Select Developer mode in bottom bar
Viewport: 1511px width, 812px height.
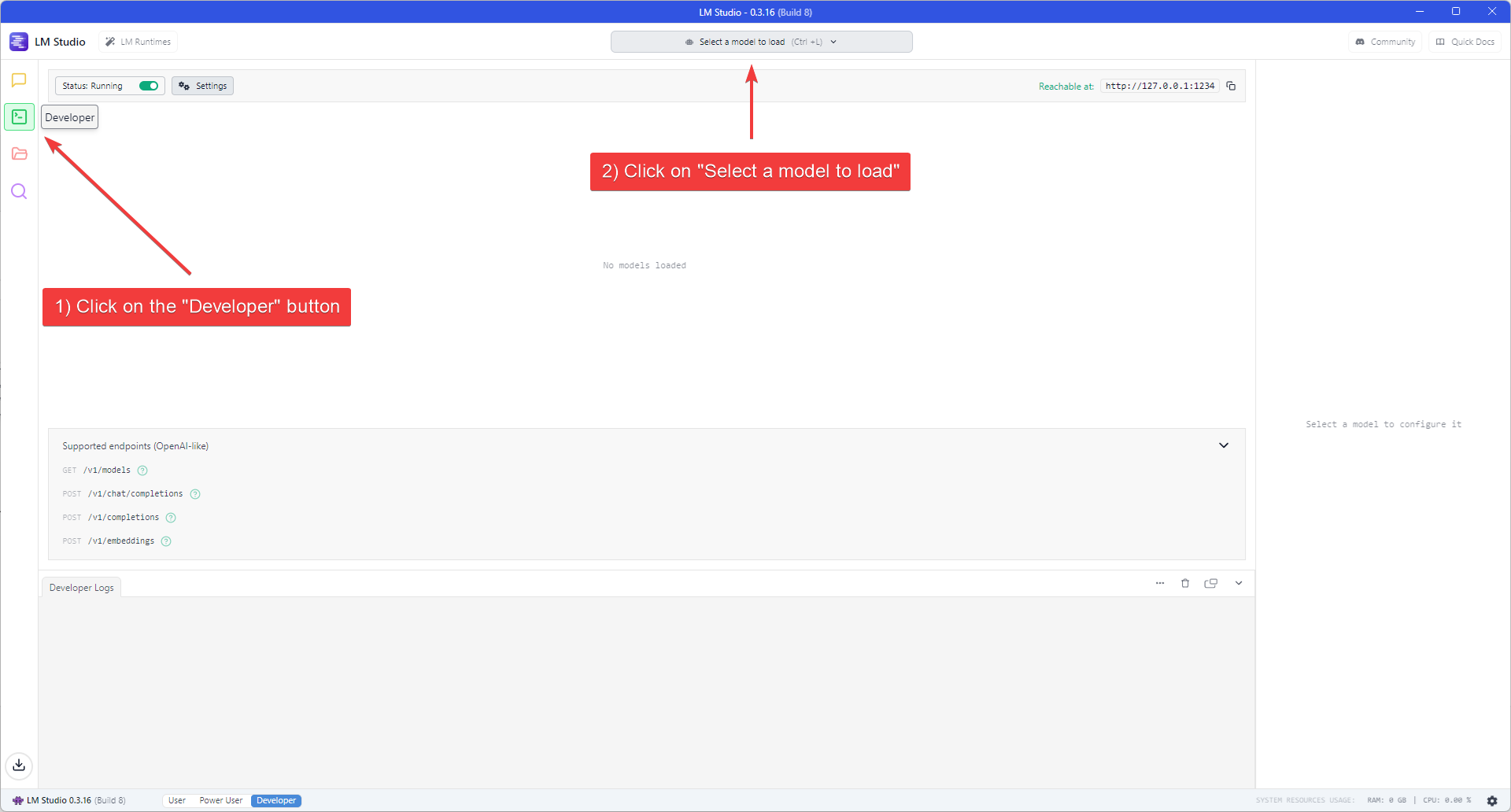point(276,800)
